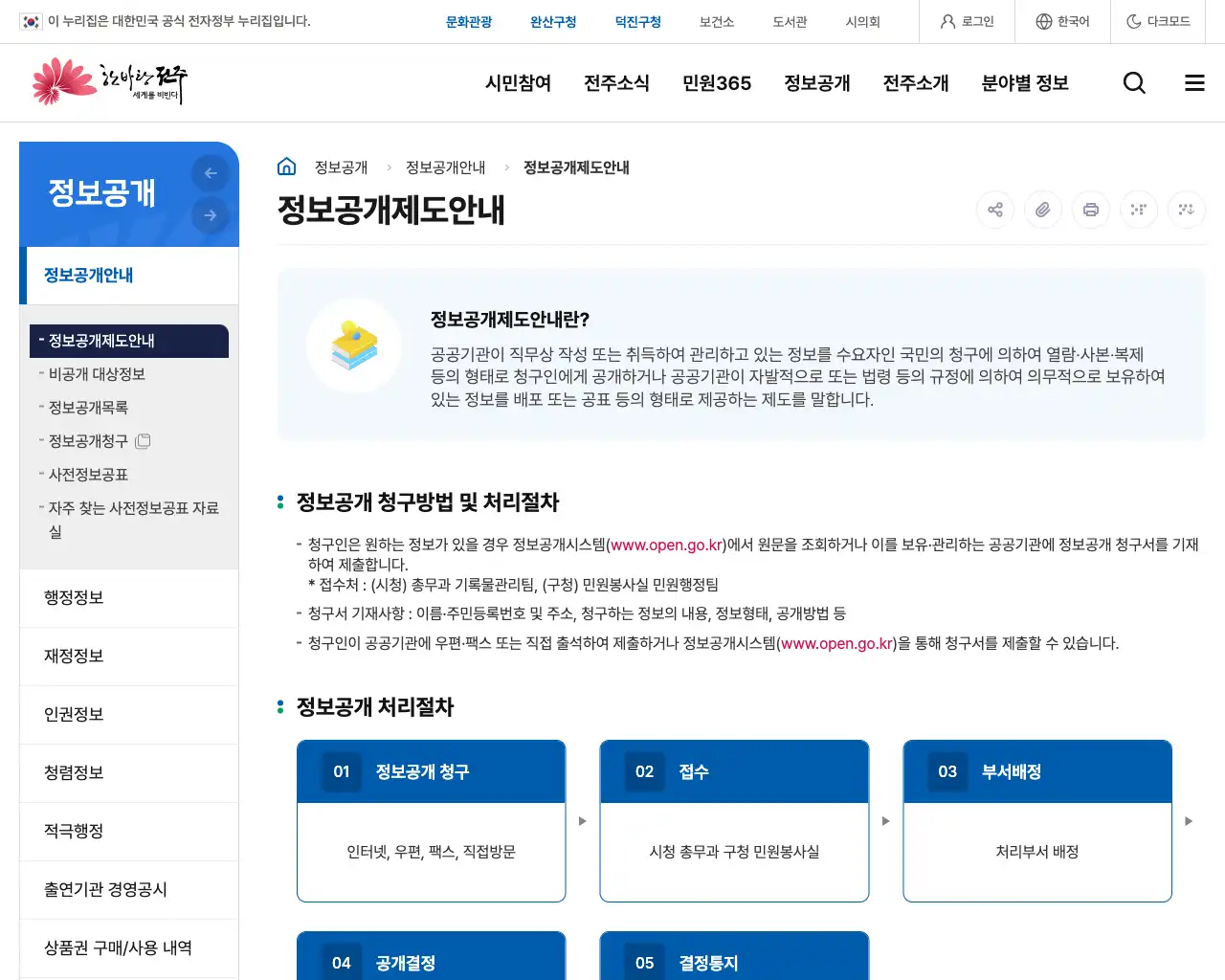Click heading 정보공개 청구방법 및 처리절차
Image resolution: width=1225 pixels, height=980 pixels.
click(428, 502)
